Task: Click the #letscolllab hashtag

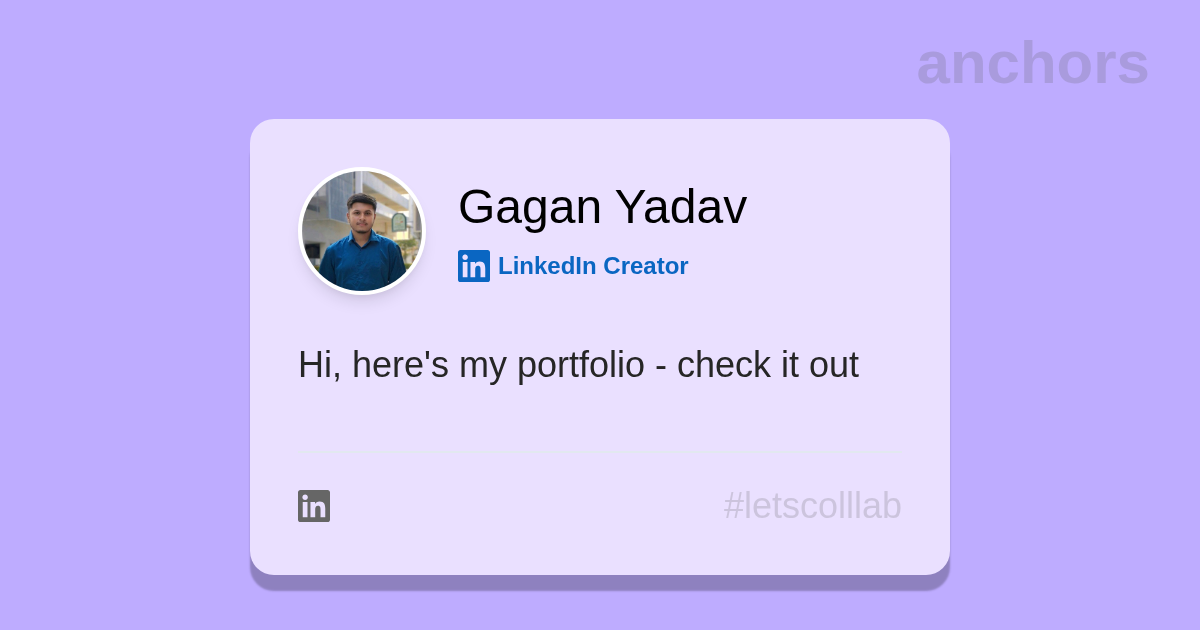Action: click(812, 506)
